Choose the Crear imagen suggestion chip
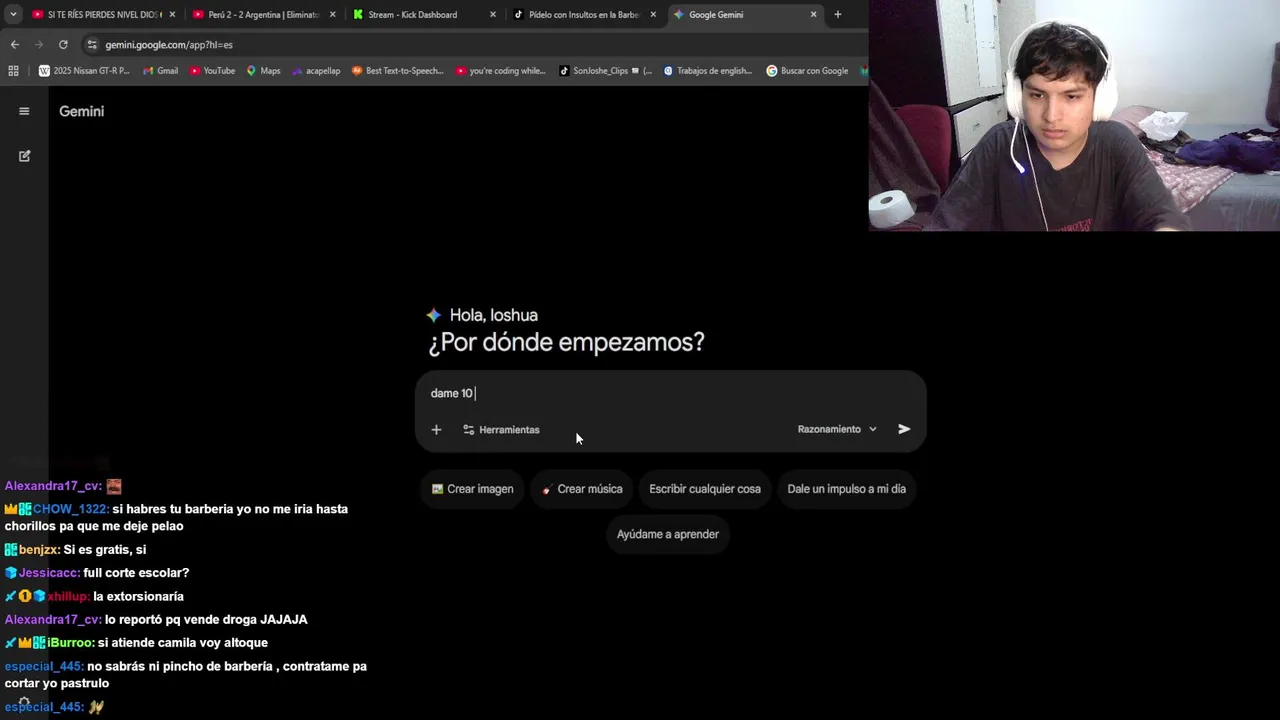 tap(472, 489)
